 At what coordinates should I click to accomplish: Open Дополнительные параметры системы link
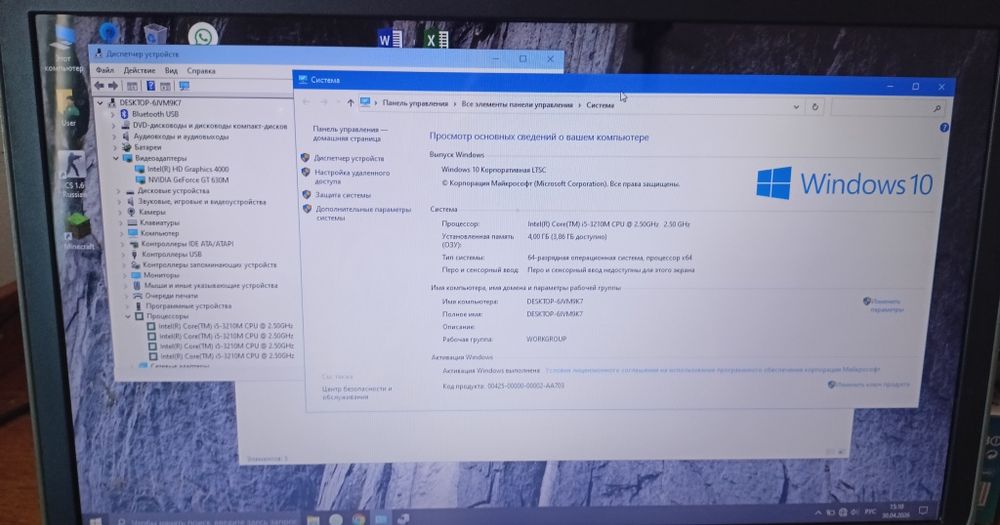click(x=364, y=214)
